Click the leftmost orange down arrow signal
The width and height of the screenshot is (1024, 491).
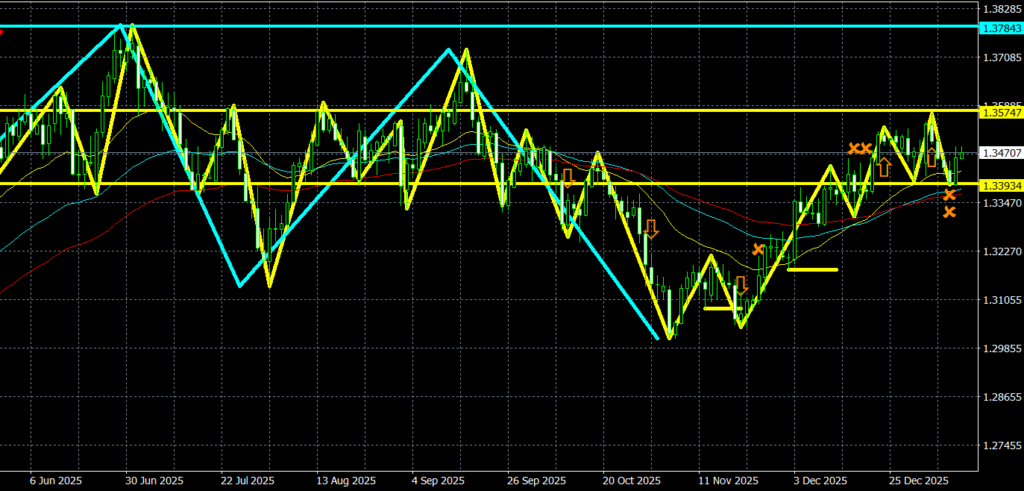pos(568,178)
